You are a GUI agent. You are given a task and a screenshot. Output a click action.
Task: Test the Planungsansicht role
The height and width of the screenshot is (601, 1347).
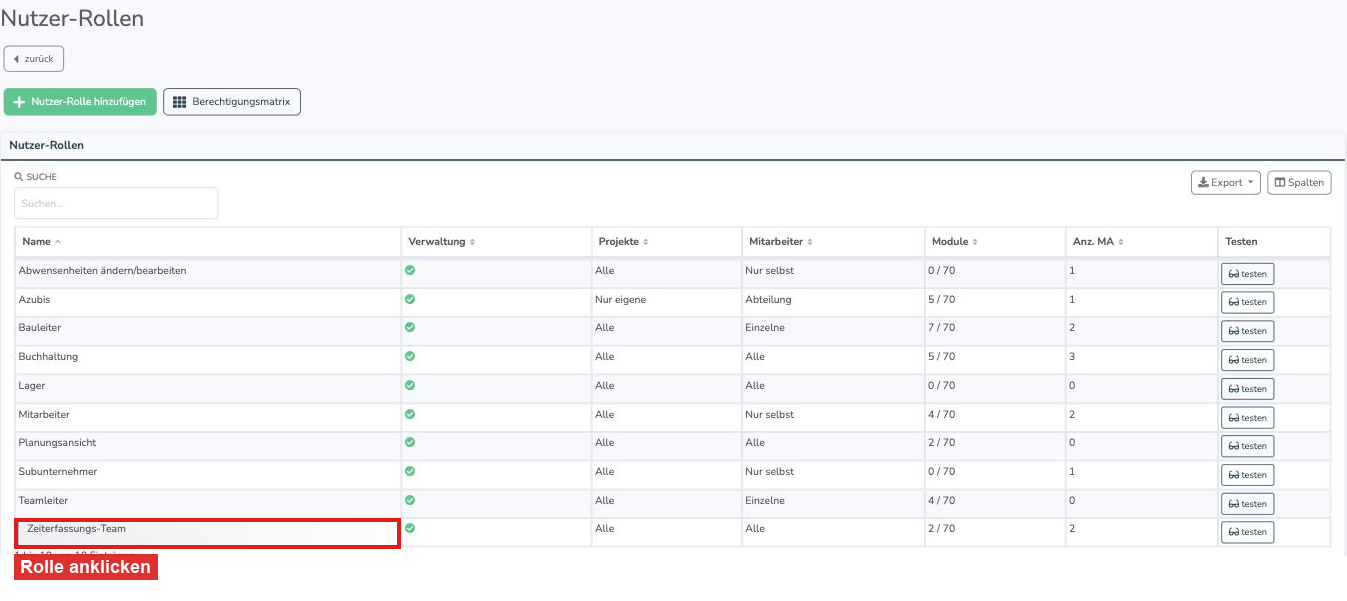click(1247, 446)
